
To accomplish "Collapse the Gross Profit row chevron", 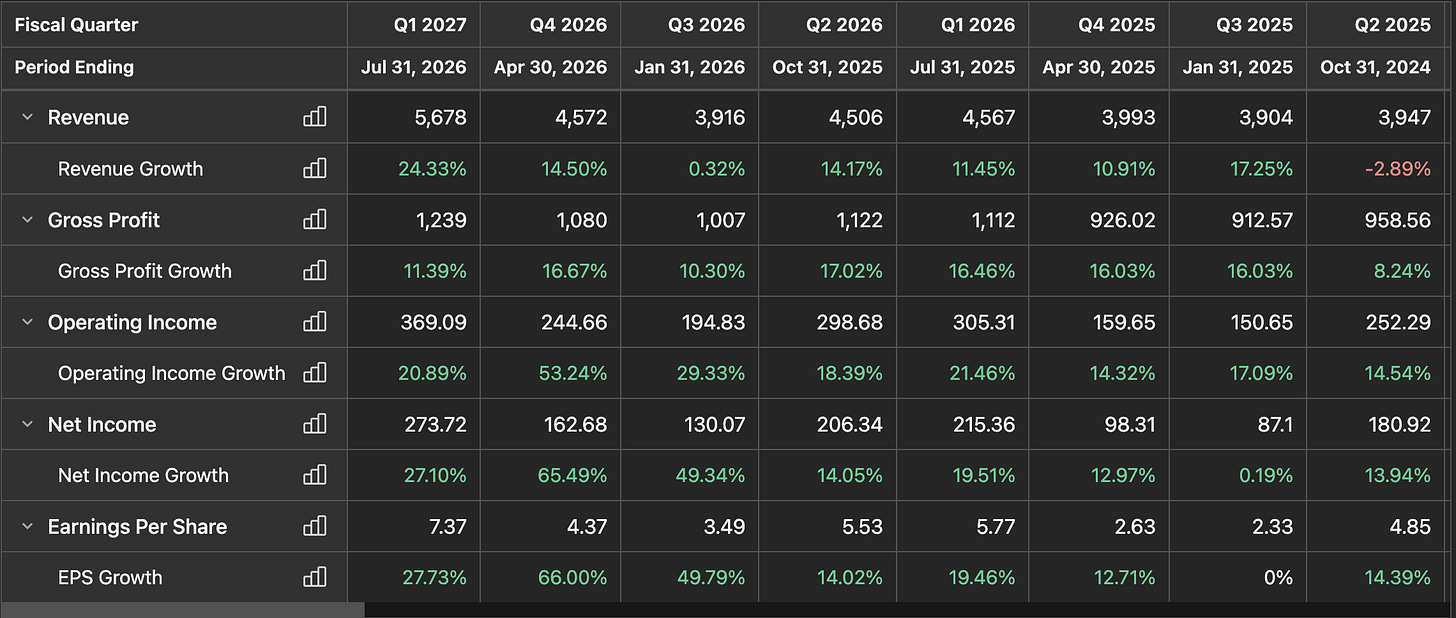I will pyautogui.click(x=27, y=220).
